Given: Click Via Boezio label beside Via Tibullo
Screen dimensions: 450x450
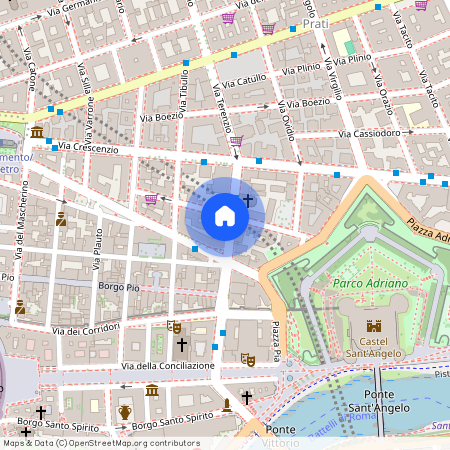Looking at the screenshot, I should point(161,117).
